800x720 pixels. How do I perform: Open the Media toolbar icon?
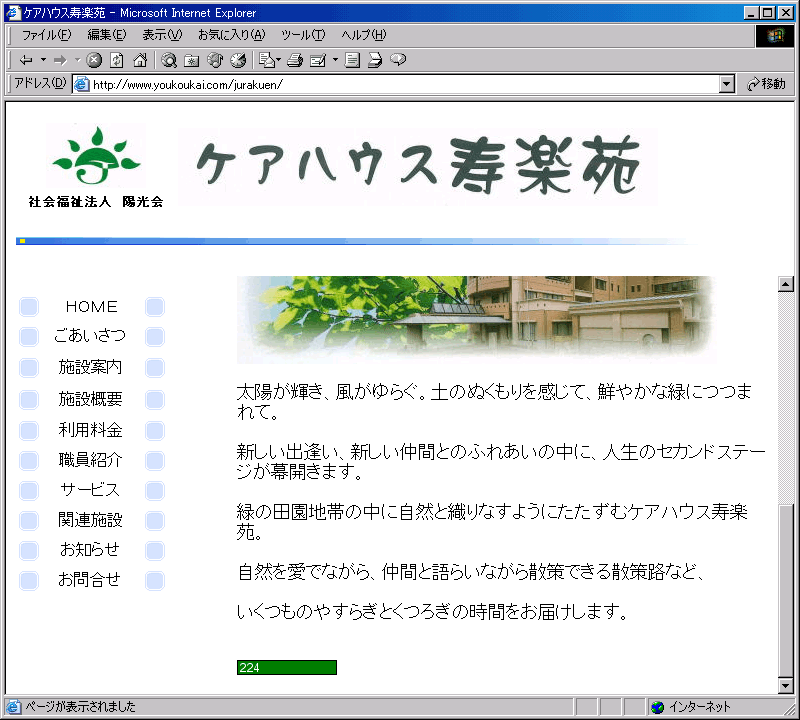[215, 60]
